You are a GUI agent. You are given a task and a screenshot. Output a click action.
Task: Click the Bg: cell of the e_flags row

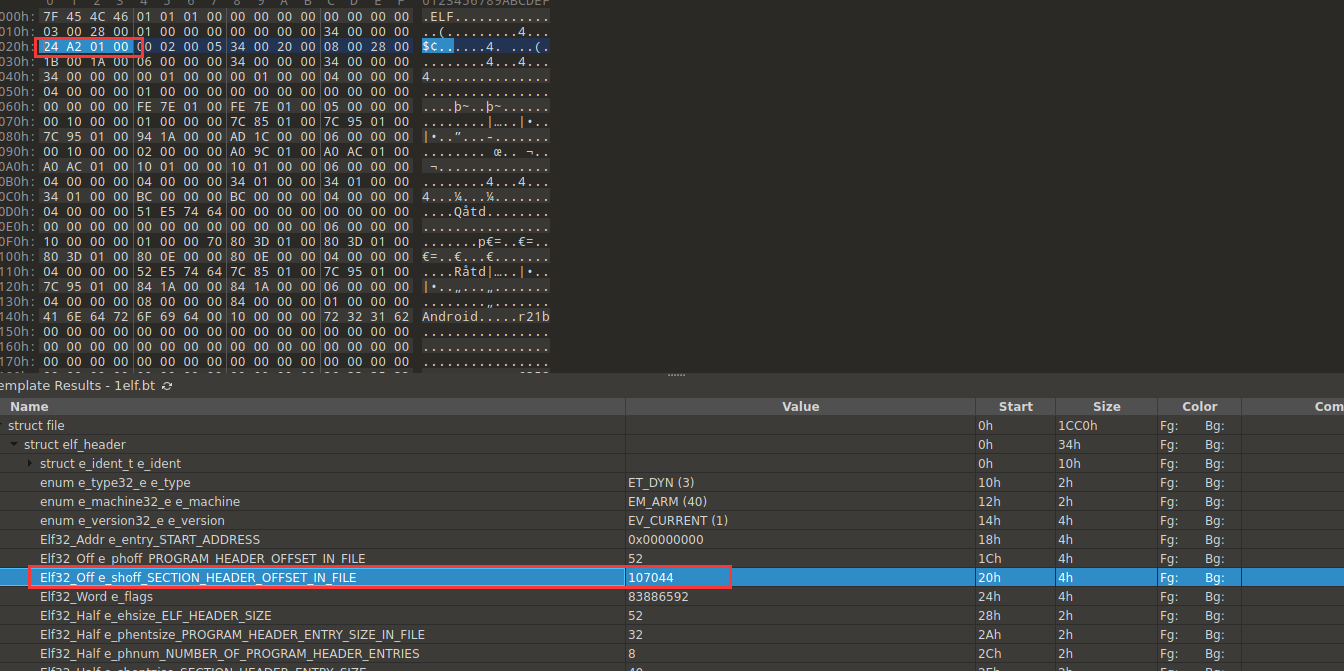(x=1214, y=597)
